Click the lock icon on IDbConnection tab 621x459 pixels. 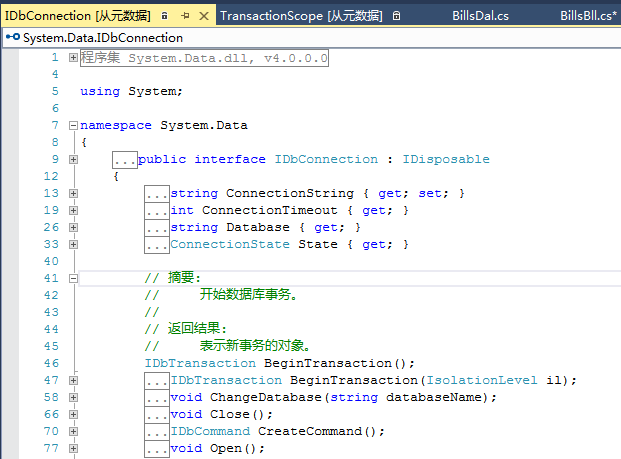(x=164, y=16)
